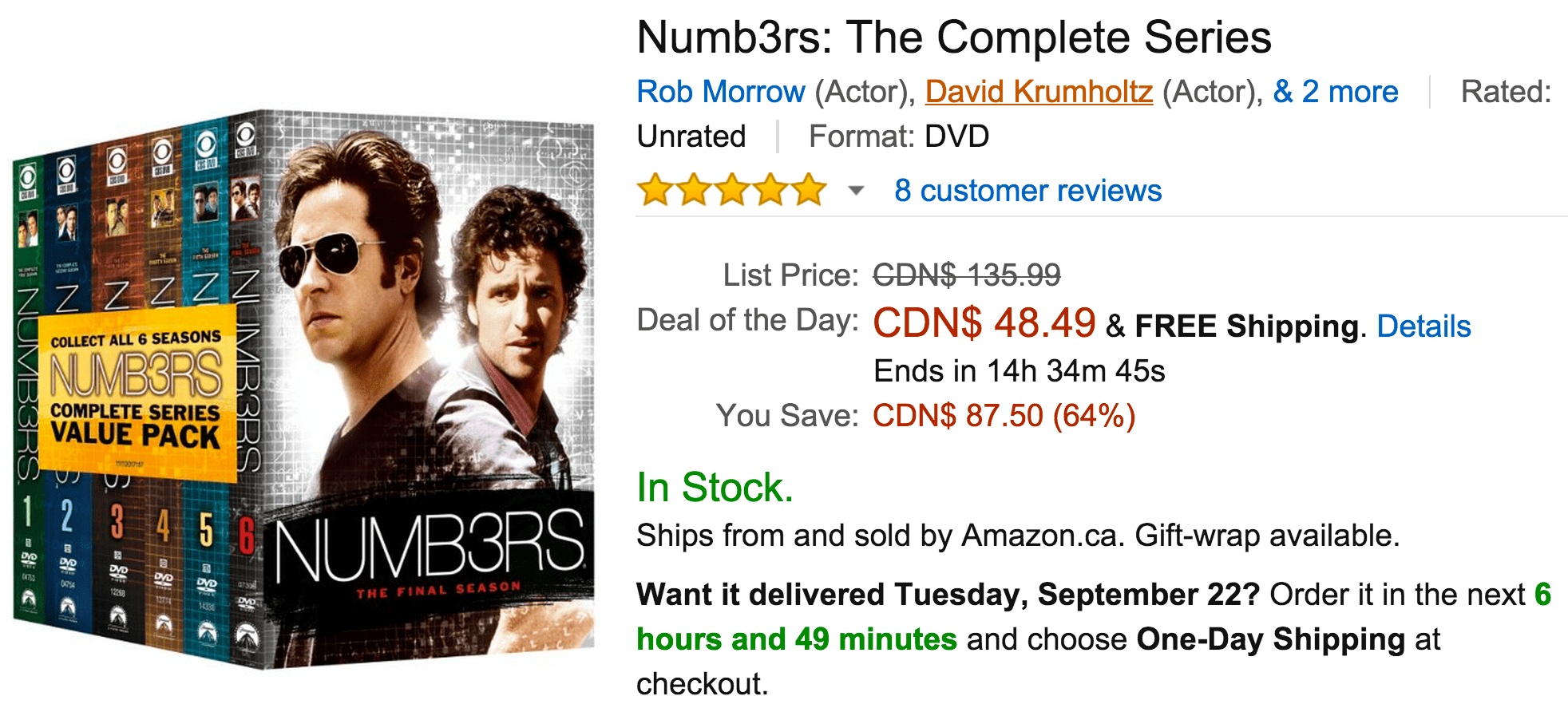This screenshot has height=704, width=1568.
Task: View the 8 customer reviews
Action: click(x=1028, y=191)
